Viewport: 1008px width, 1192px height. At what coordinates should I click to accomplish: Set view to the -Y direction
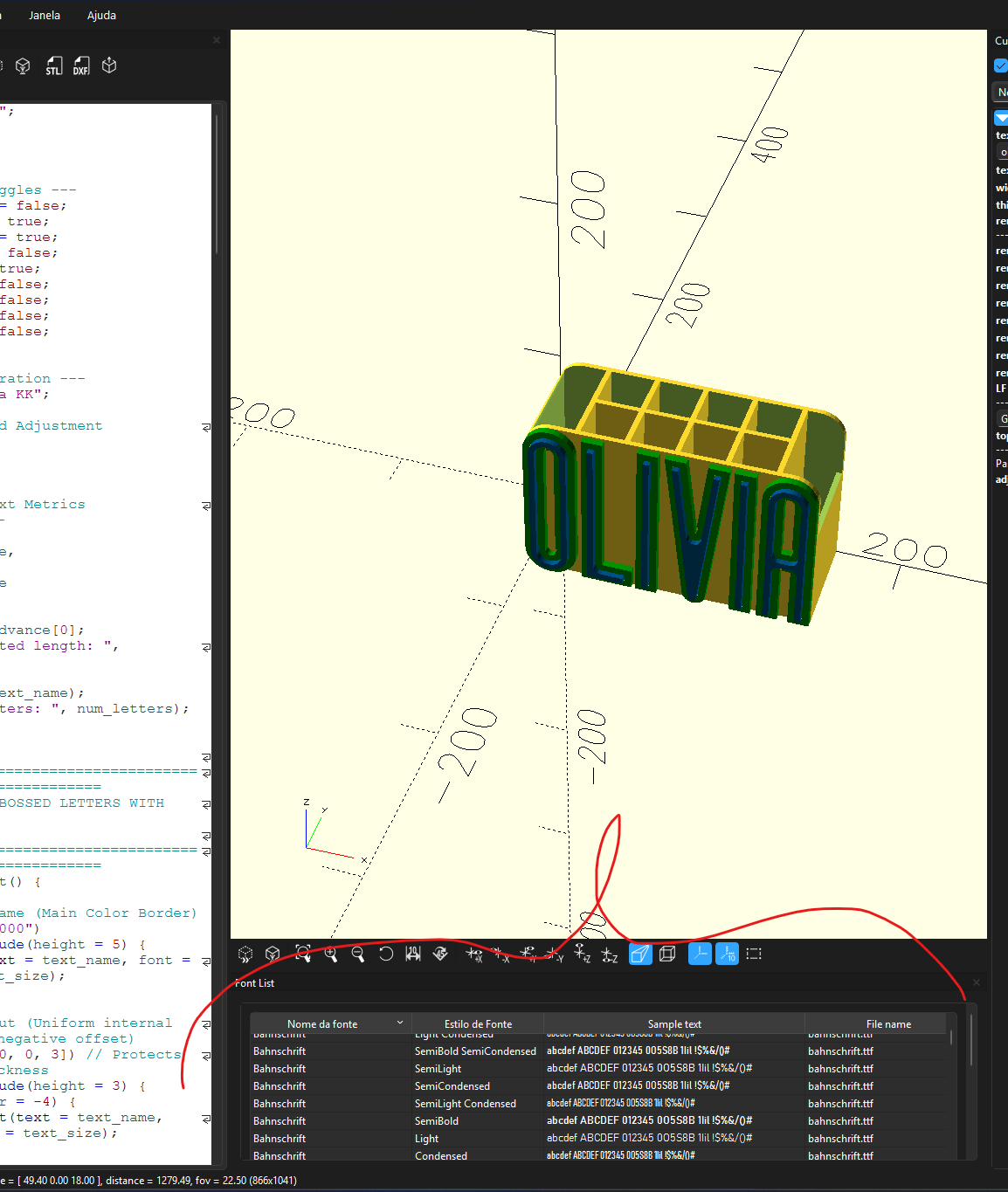click(x=556, y=954)
